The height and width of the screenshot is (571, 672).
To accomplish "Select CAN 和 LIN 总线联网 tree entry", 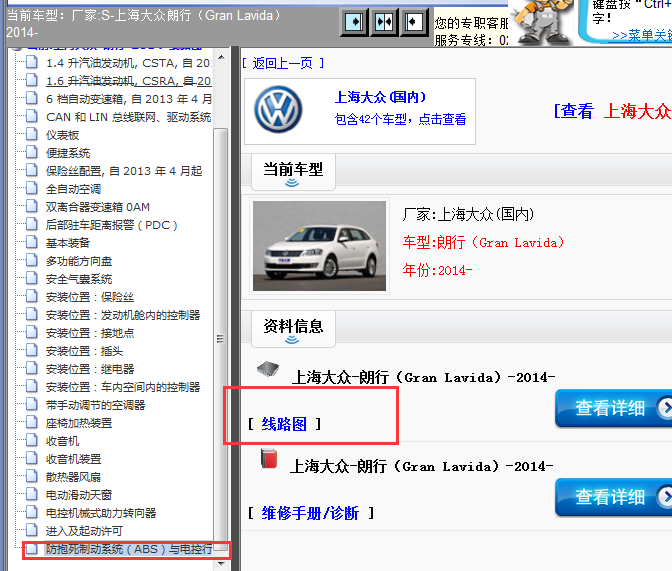I will pyautogui.click(x=129, y=117).
